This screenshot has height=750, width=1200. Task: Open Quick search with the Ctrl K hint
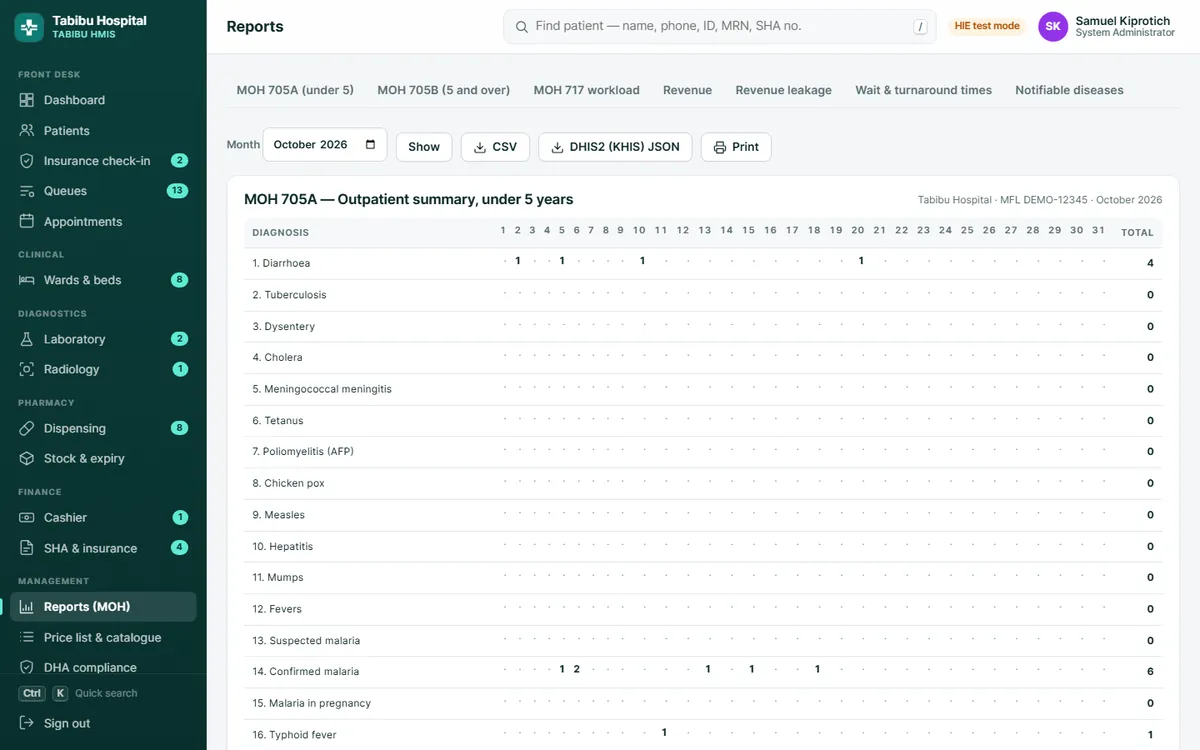pos(78,693)
